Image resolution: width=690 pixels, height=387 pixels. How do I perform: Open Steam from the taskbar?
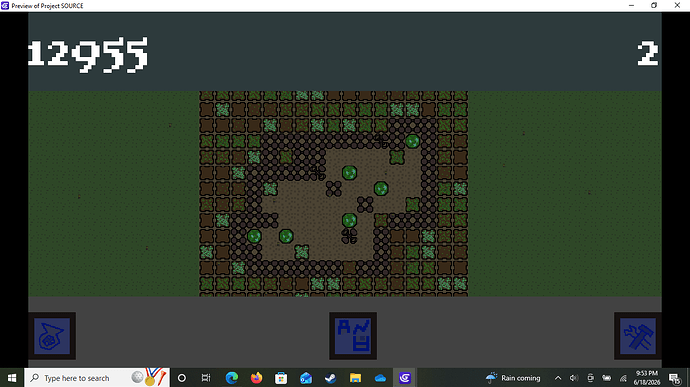pos(330,378)
